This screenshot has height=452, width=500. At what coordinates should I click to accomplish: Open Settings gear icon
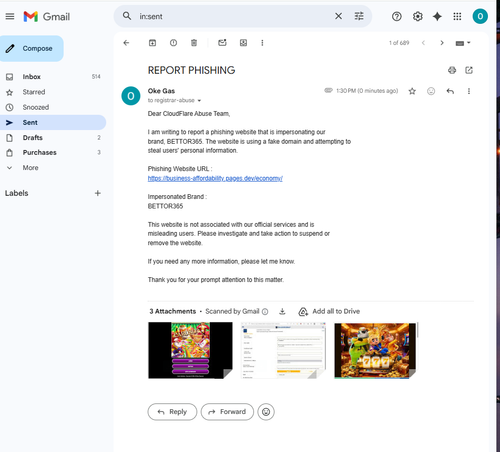[417, 16]
